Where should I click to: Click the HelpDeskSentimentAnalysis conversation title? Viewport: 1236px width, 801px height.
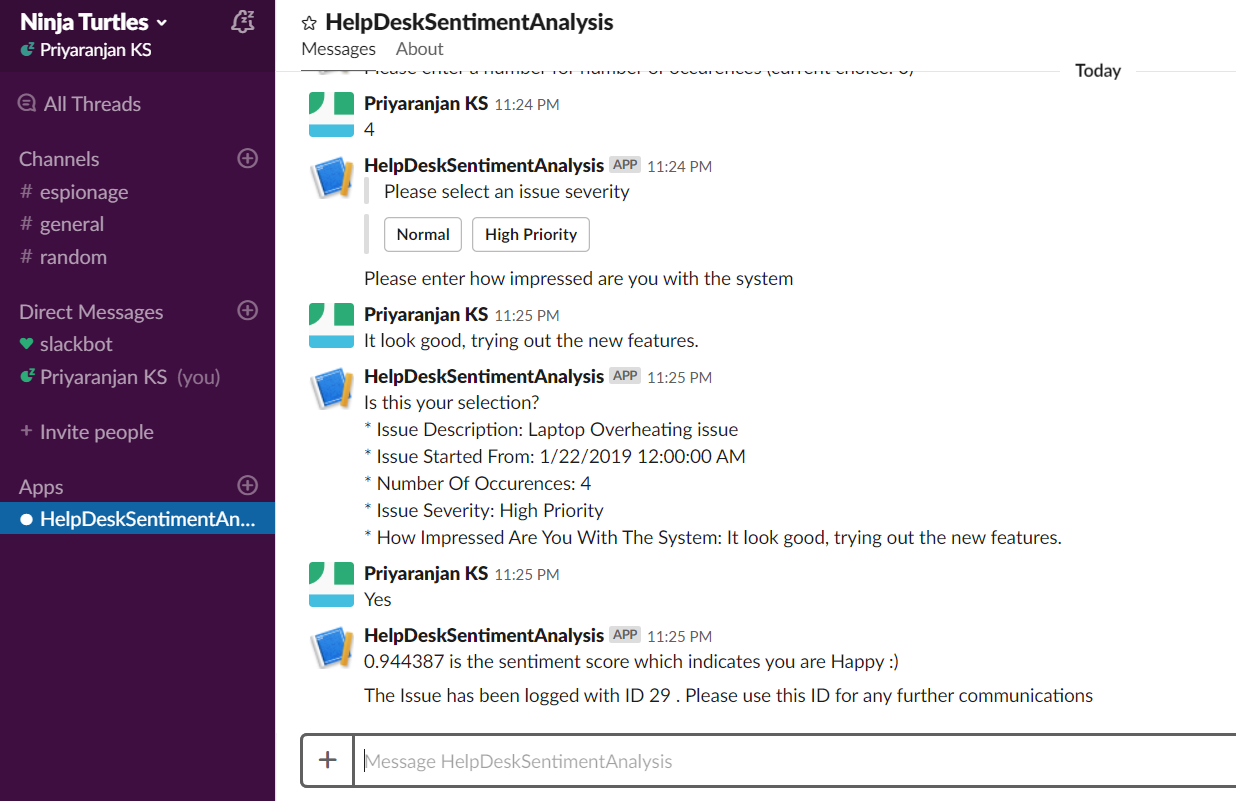[x=469, y=22]
